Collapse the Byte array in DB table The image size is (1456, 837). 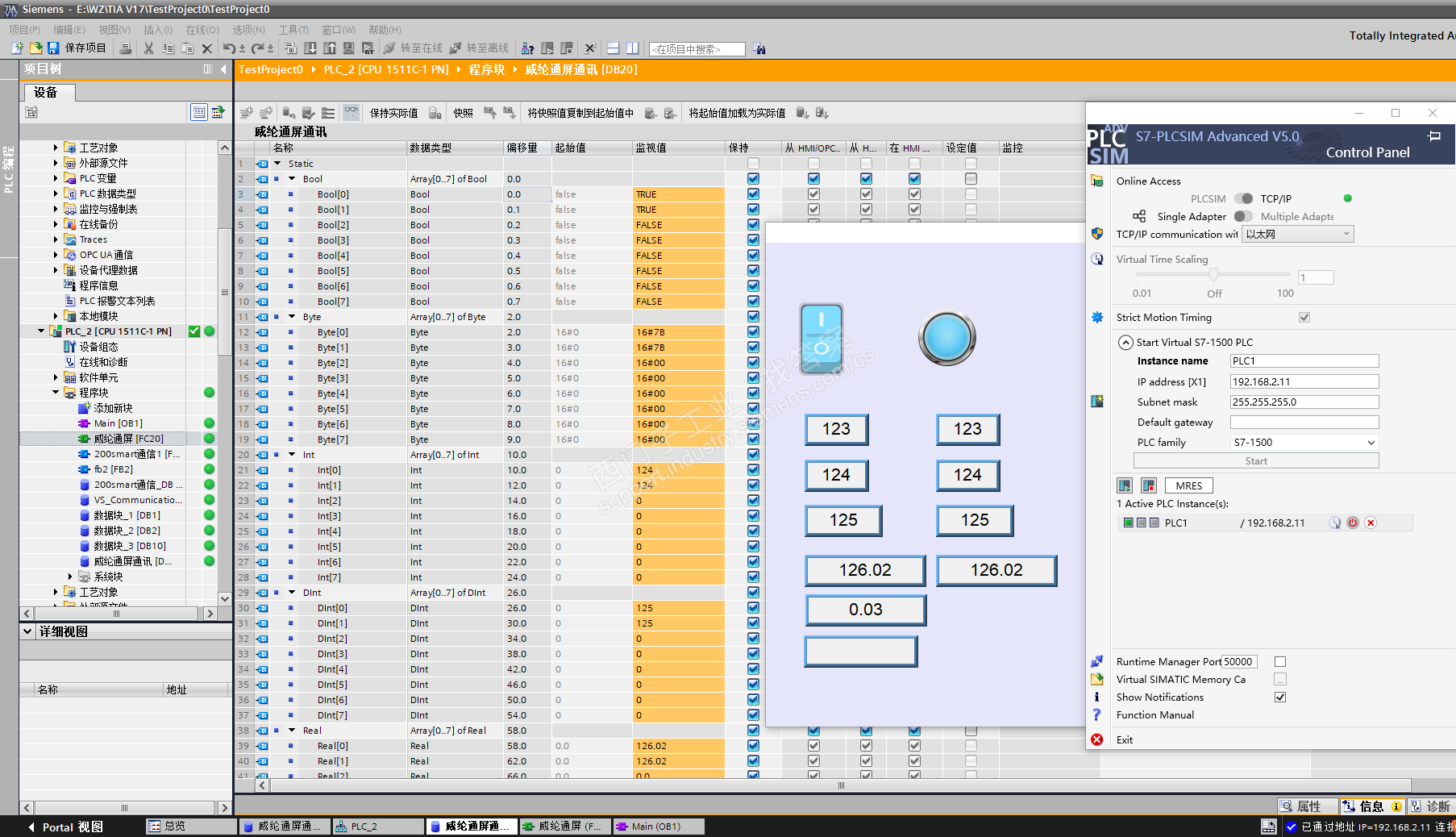292,317
